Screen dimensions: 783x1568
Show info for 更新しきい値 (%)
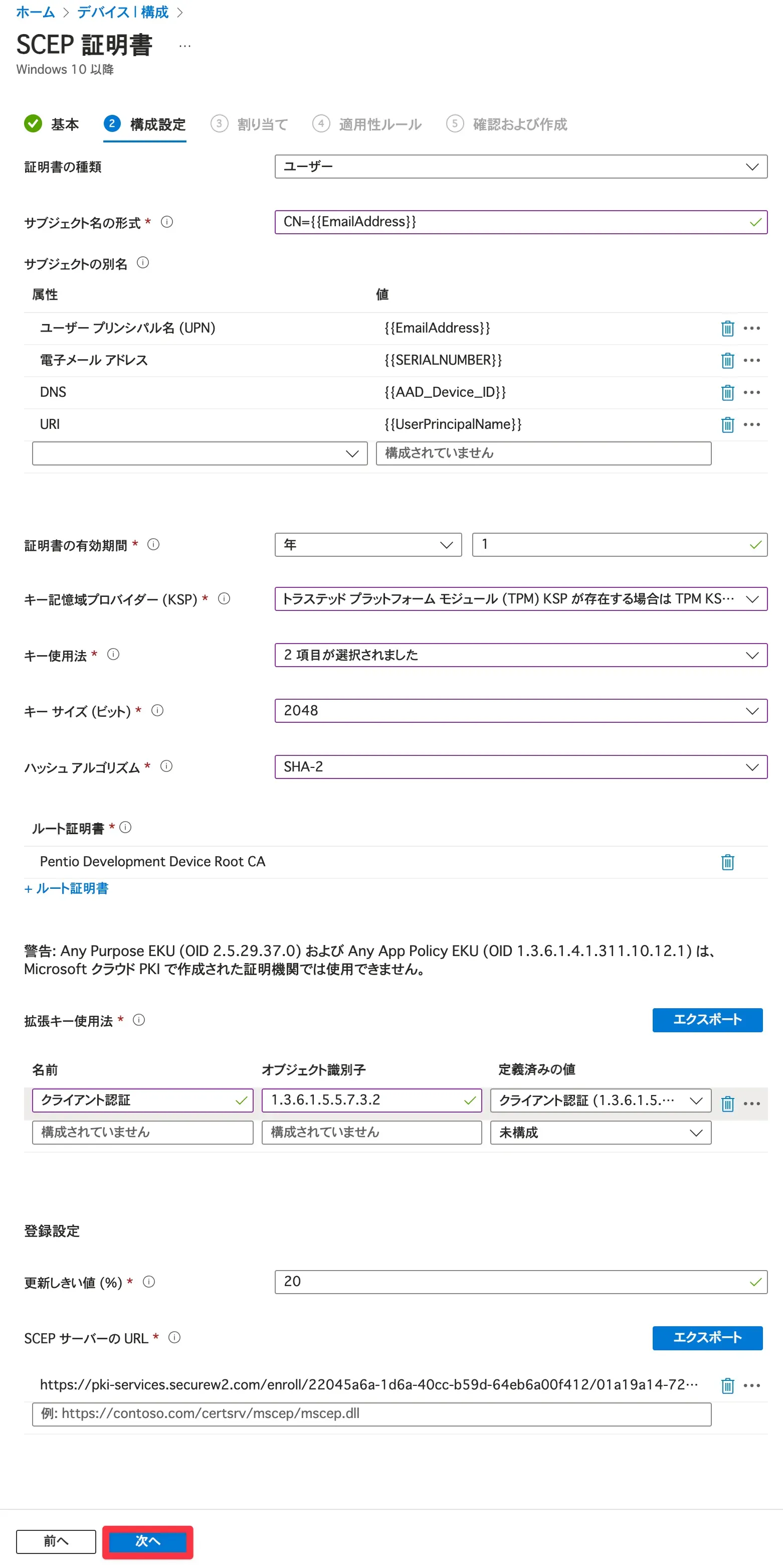coord(148,1282)
